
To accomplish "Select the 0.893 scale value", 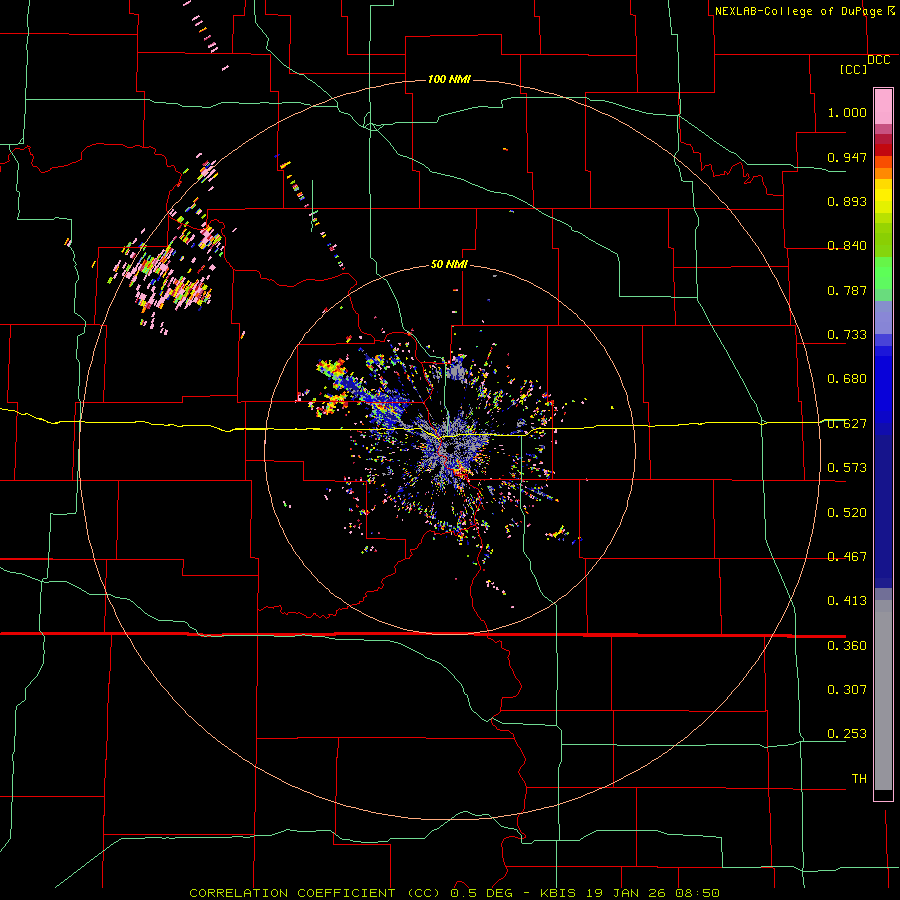I will click(847, 201).
